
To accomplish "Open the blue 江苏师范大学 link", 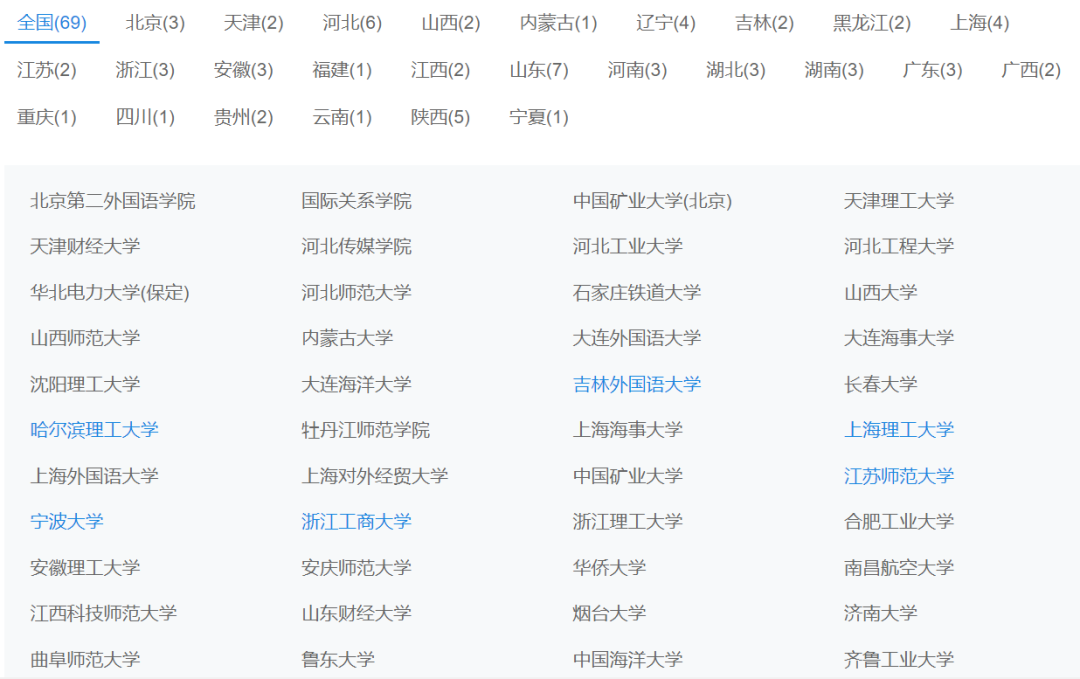I will coord(899,476).
